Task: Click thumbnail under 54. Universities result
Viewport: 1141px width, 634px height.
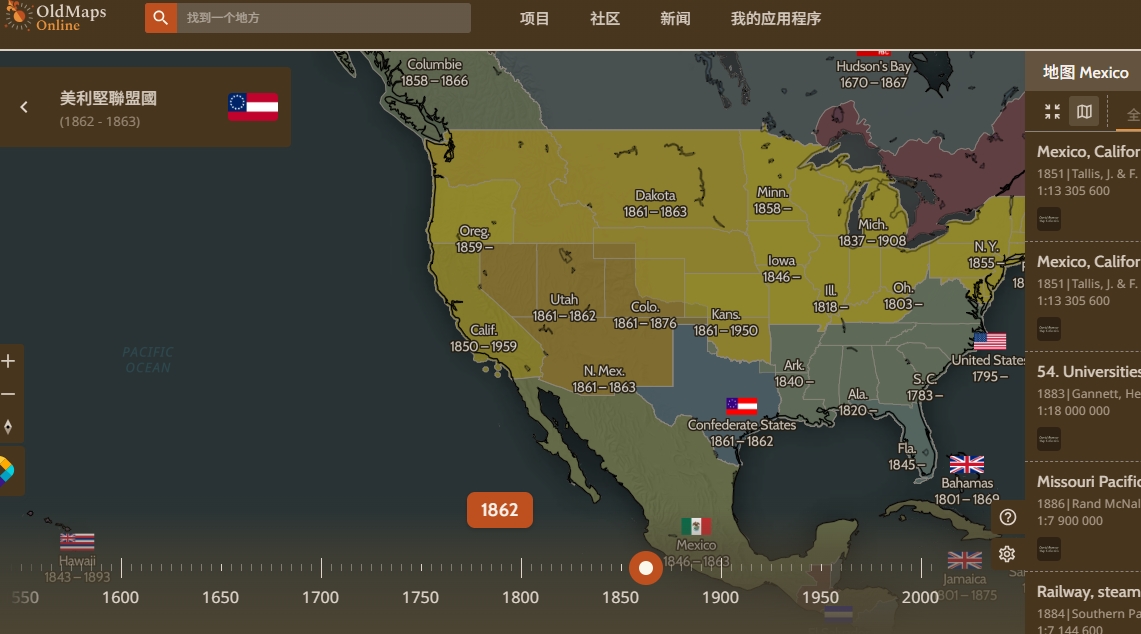Action: (1049, 439)
